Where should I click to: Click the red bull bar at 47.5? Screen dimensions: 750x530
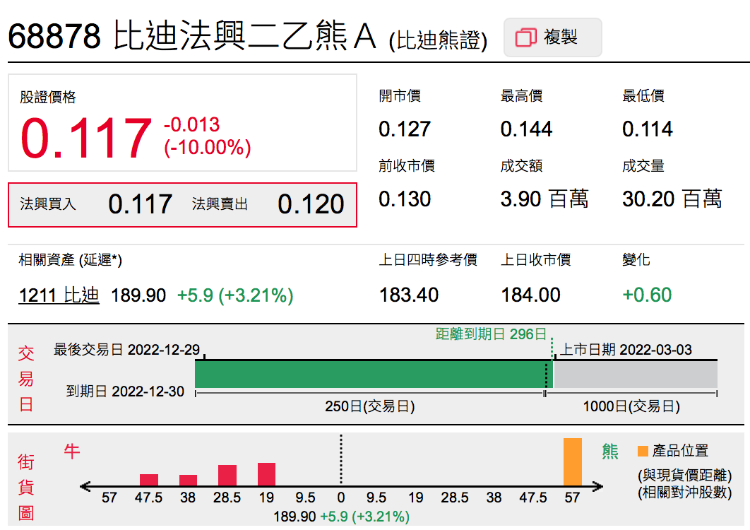(x=149, y=480)
